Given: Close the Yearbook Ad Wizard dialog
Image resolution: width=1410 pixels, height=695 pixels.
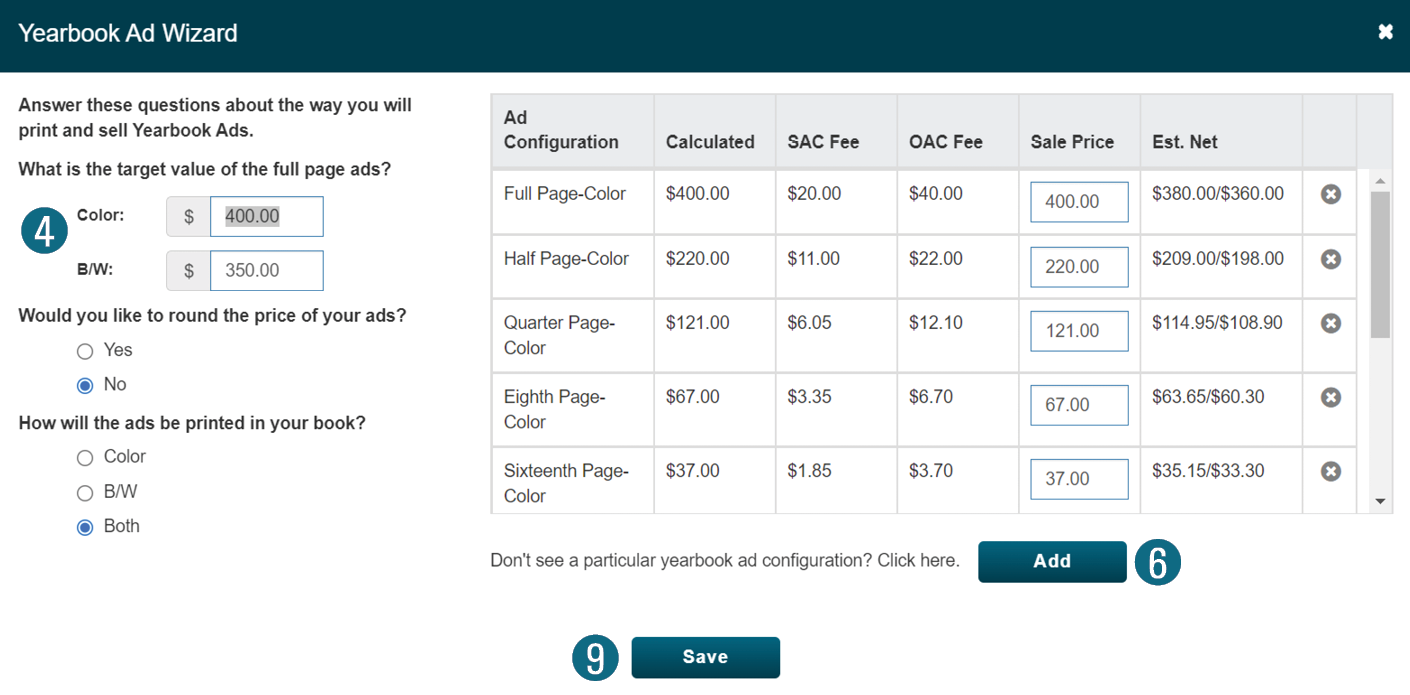Looking at the screenshot, I should [1385, 33].
